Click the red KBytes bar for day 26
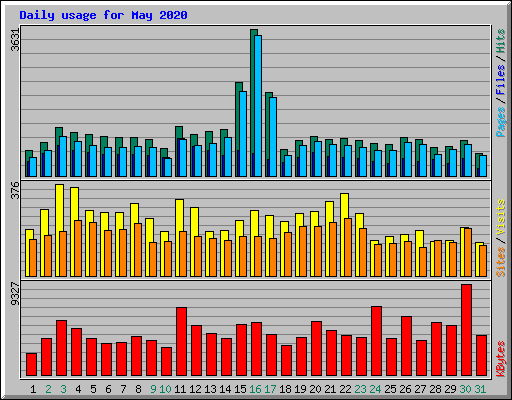This screenshot has height=400, width=512. tap(406, 346)
